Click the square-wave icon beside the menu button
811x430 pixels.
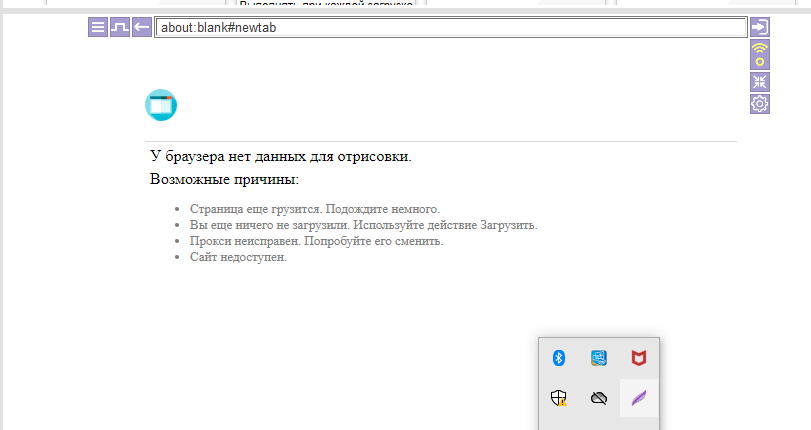tap(120, 27)
